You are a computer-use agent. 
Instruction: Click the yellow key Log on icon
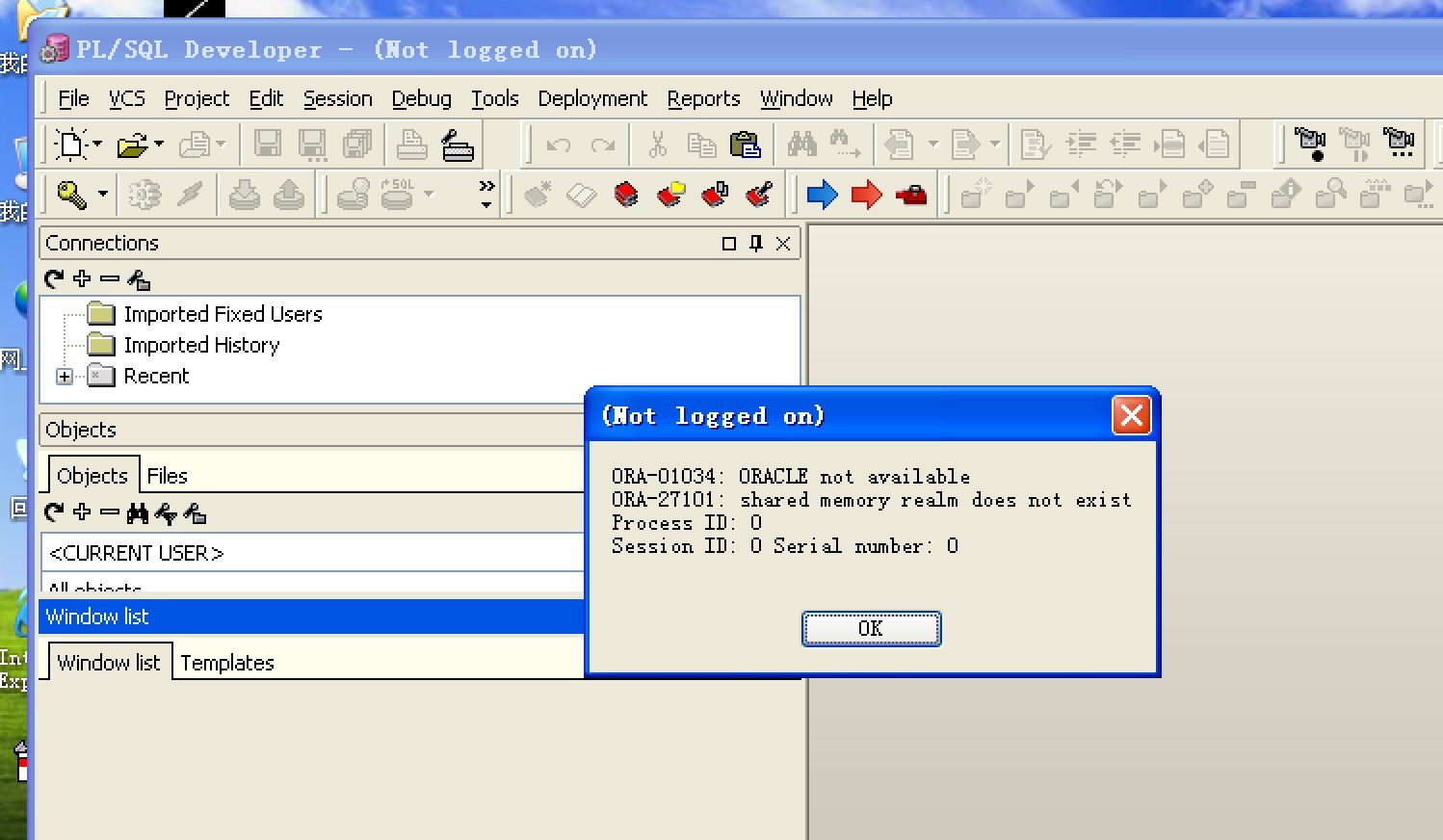72,195
